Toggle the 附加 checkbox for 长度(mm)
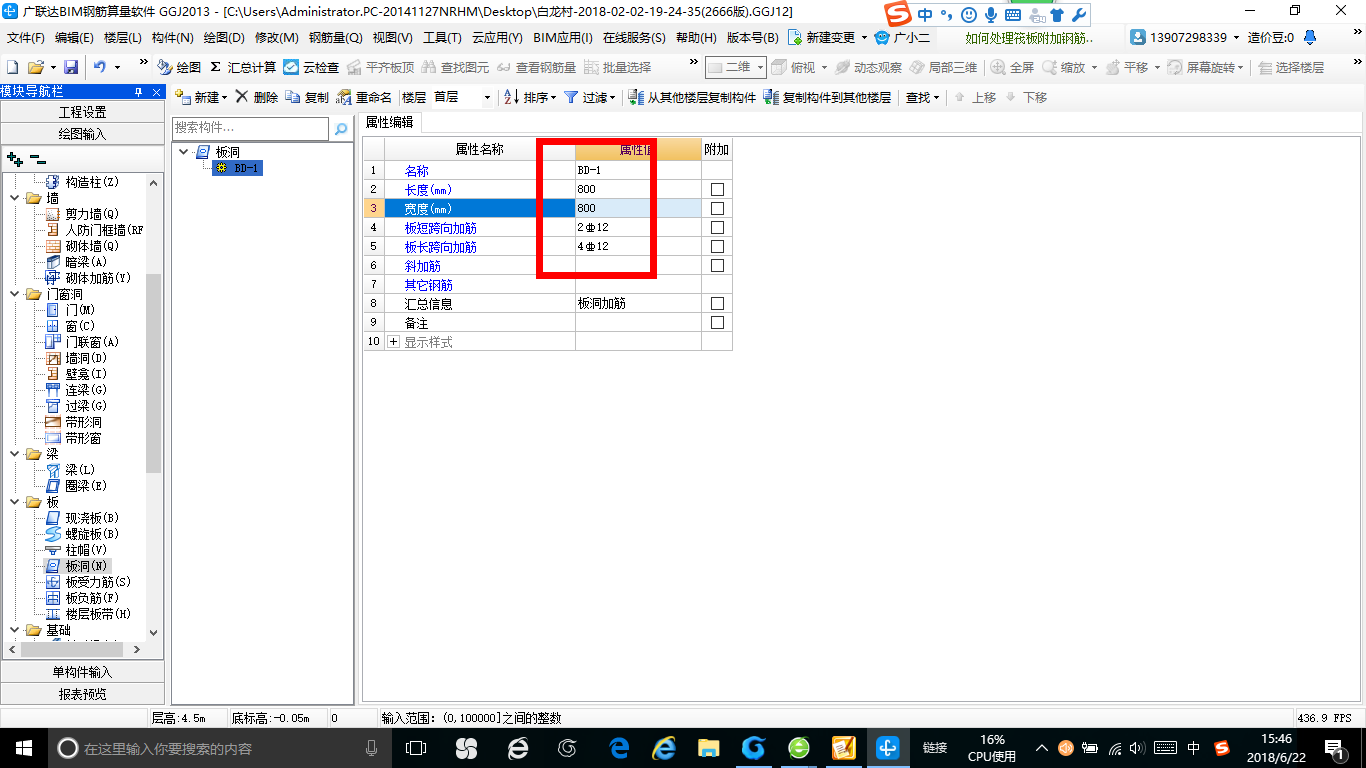The height and width of the screenshot is (768, 1366). pyautogui.click(x=717, y=189)
